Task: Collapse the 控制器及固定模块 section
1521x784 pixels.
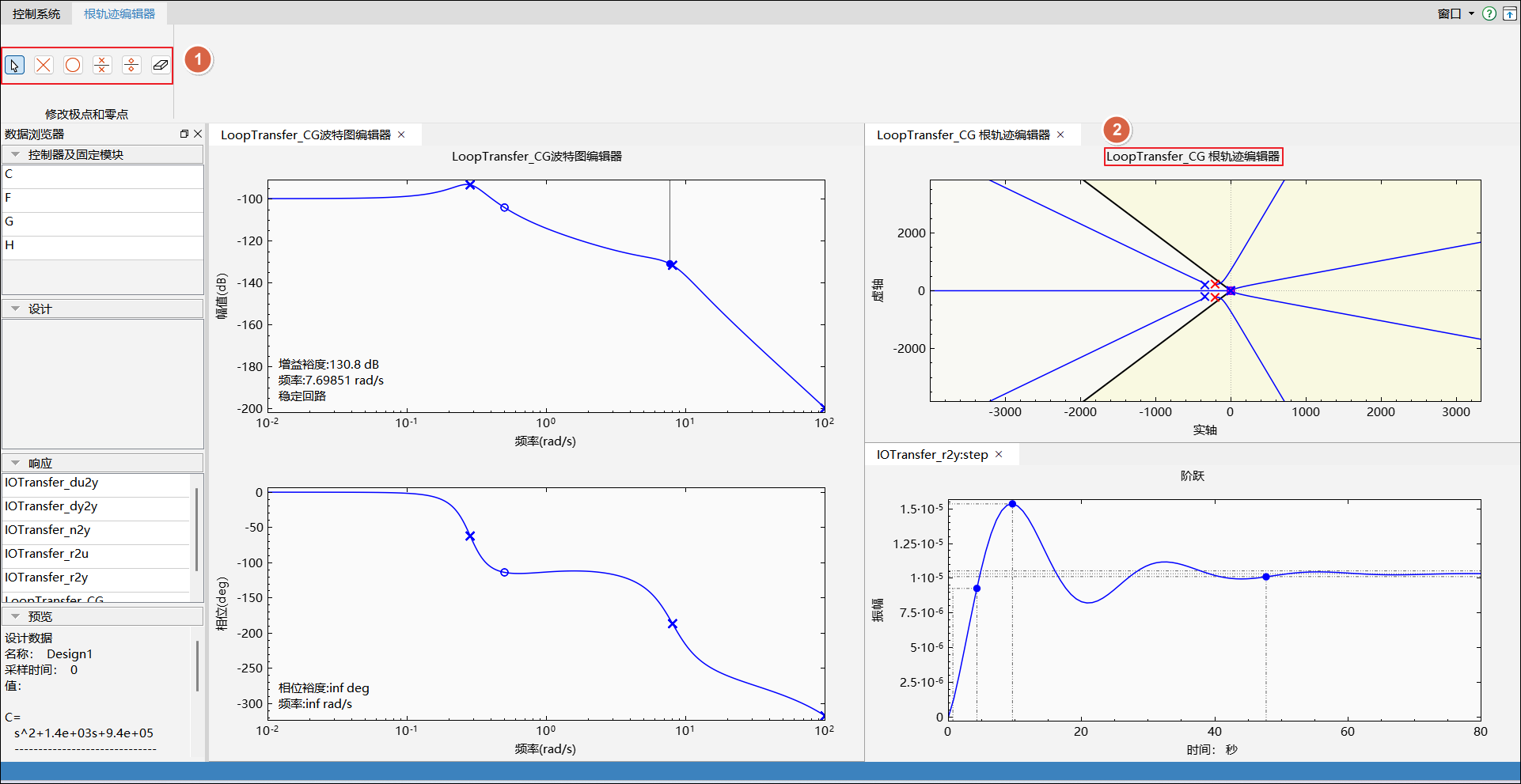Action: click(x=16, y=154)
